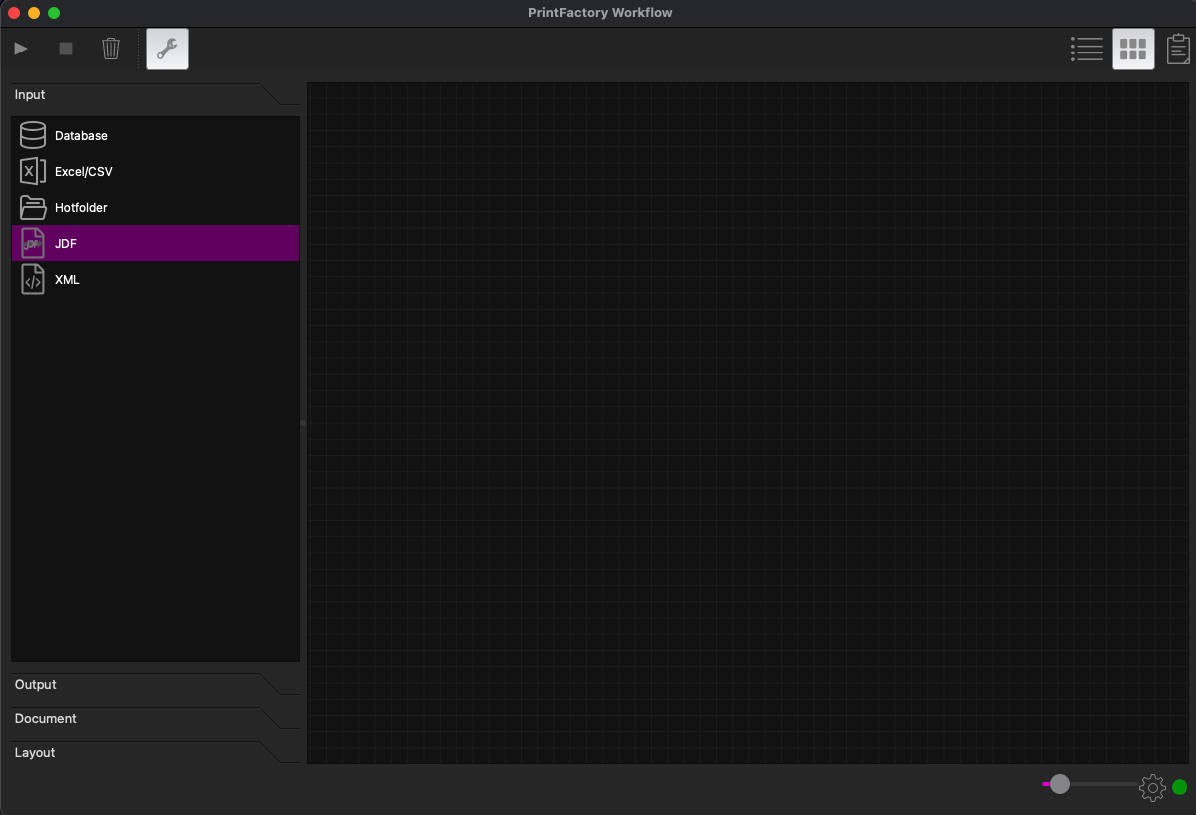
Task: Open the clipboard log icon
Action: [x=1178, y=49]
